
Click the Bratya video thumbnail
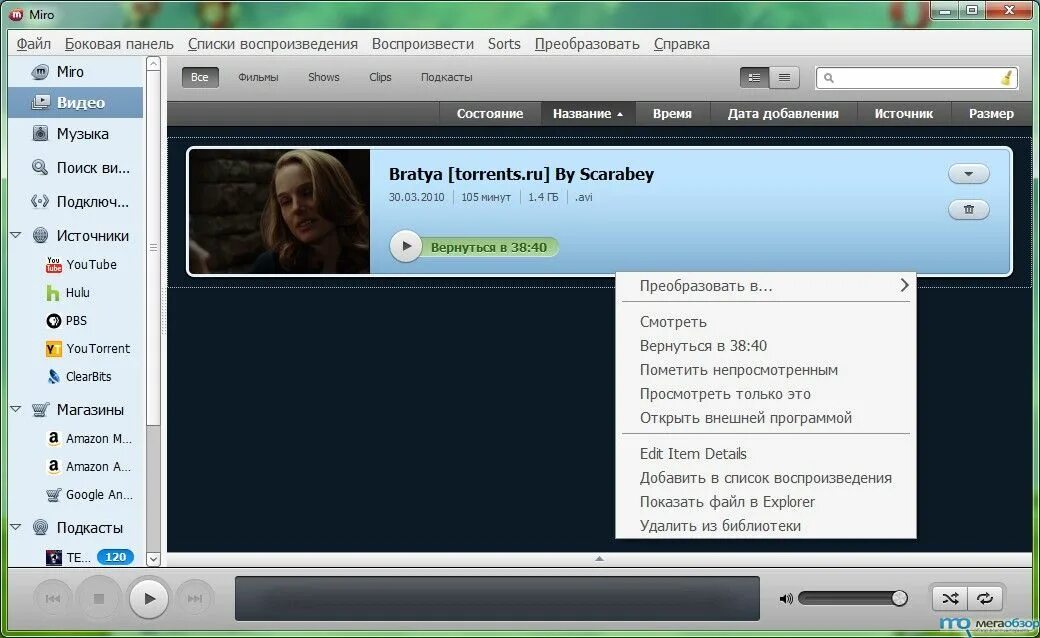coord(280,211)
